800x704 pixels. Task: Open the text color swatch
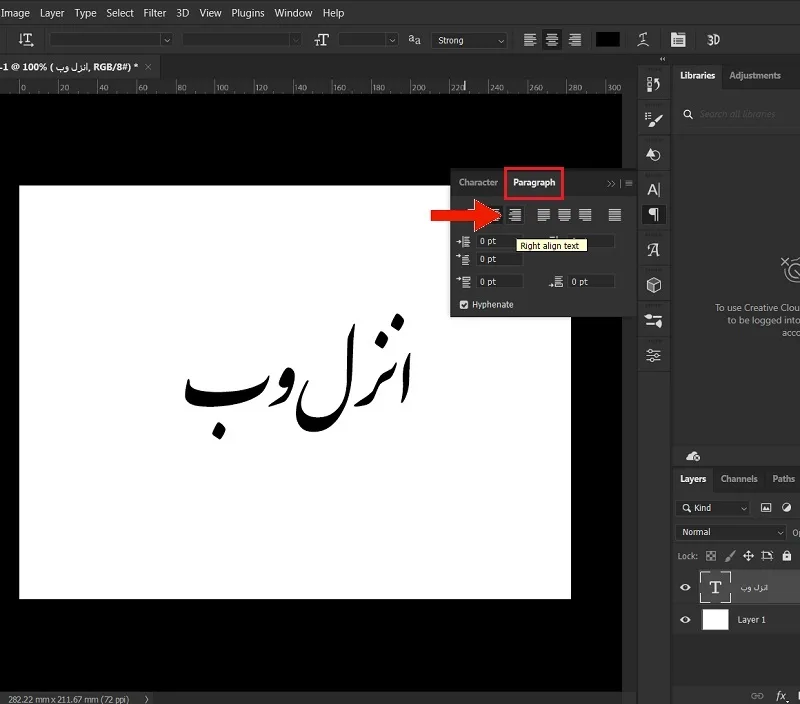[608, 40]
